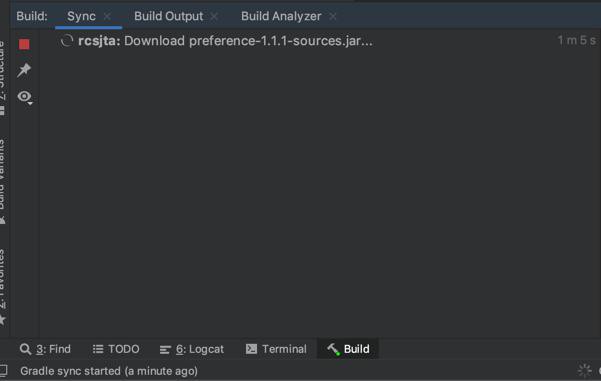Open the Build Variants side panel
This screenshot has width=601, height=381.
[3, 180]
